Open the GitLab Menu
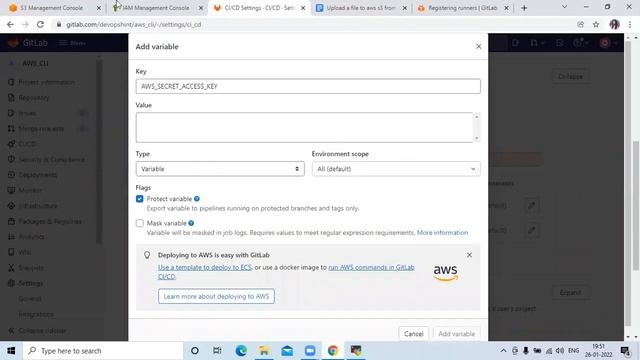 [x=73, y=43]
